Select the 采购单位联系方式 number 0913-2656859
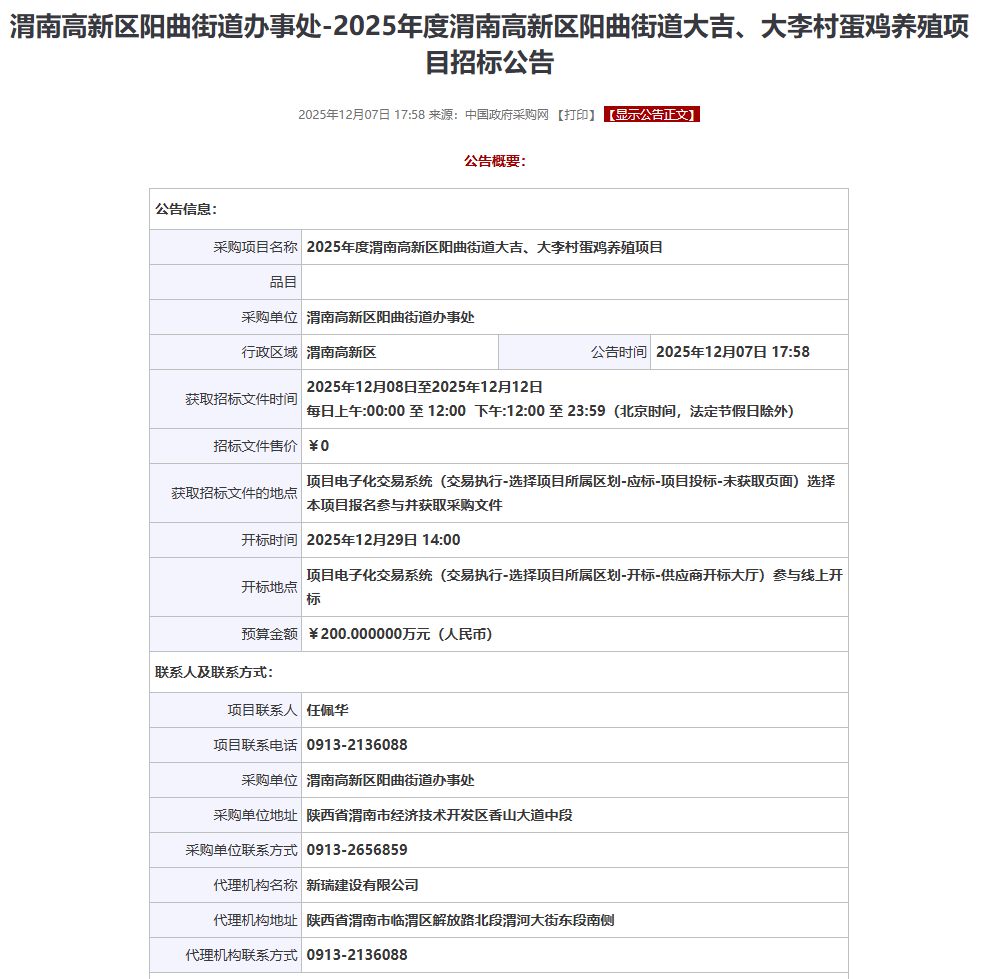Screen dimensions: 983x979 [x=357, y=850]
